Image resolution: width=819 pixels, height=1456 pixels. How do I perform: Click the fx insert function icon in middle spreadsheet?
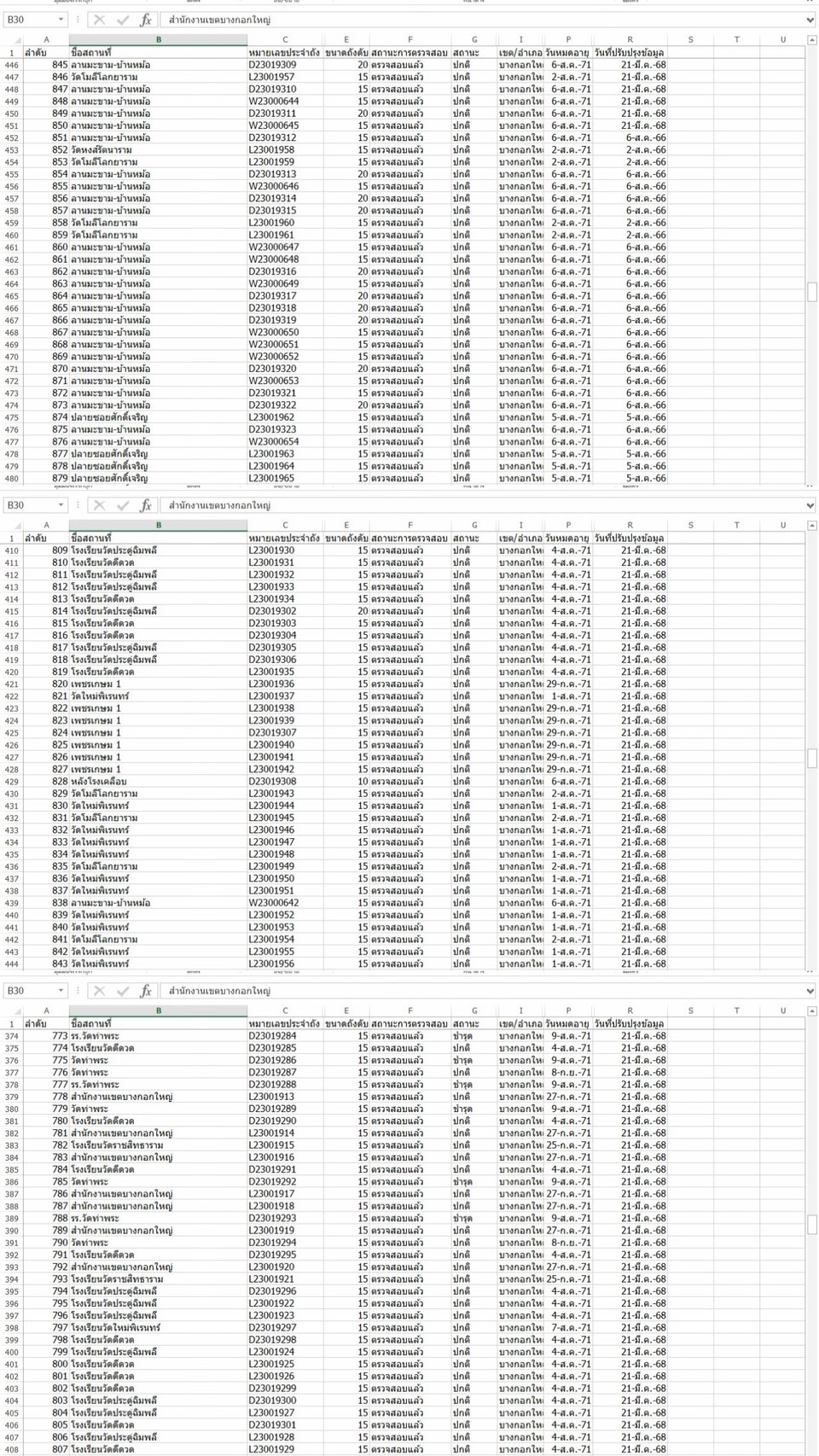click(x=146, y=505)
